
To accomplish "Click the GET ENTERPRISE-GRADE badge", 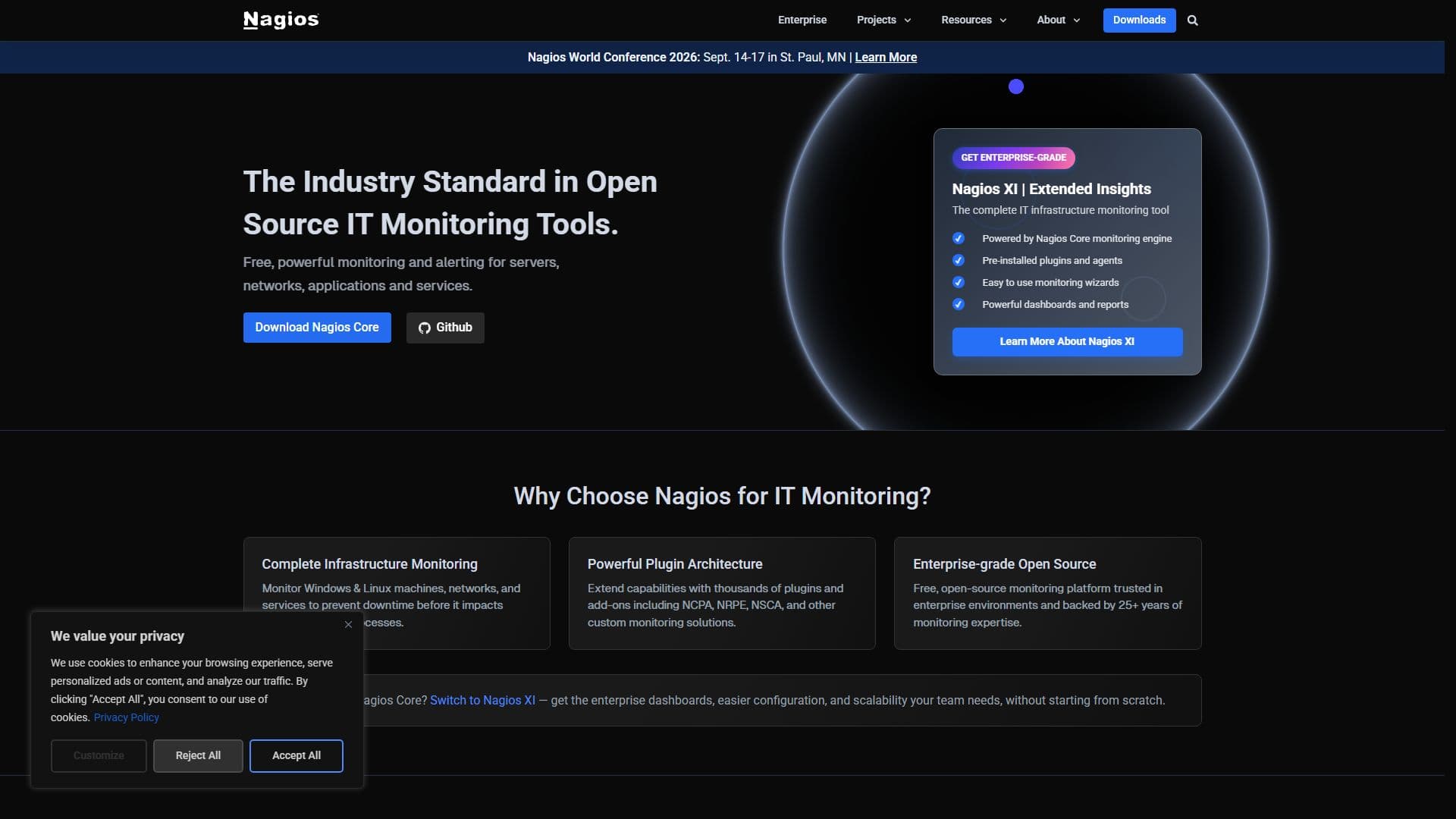I will coord(1013,158).
